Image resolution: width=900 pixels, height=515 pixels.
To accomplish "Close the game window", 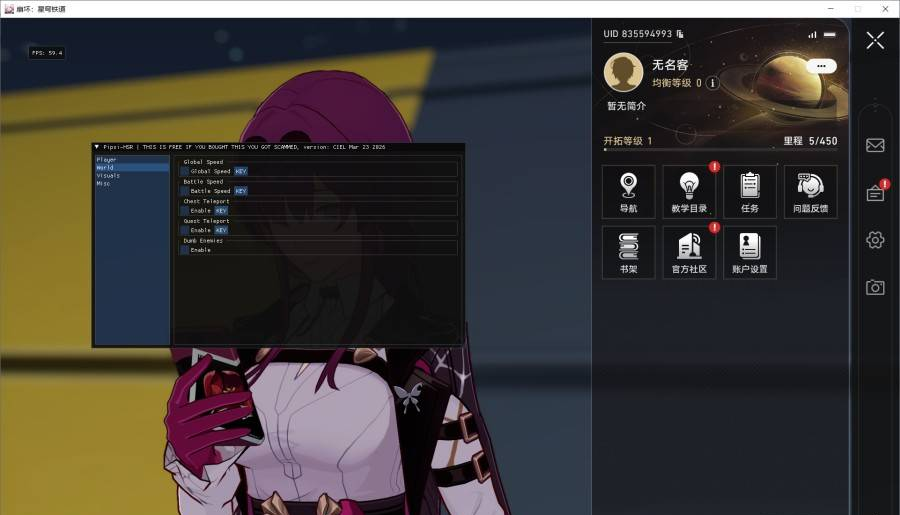I will (x=885, y=9).
